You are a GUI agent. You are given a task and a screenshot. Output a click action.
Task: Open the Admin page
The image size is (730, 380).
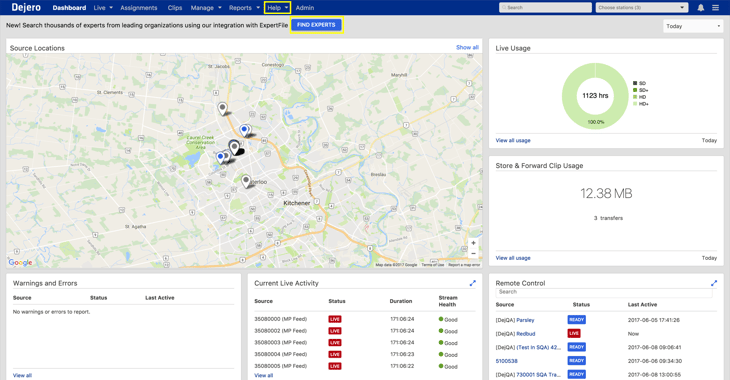click(305, 7)
